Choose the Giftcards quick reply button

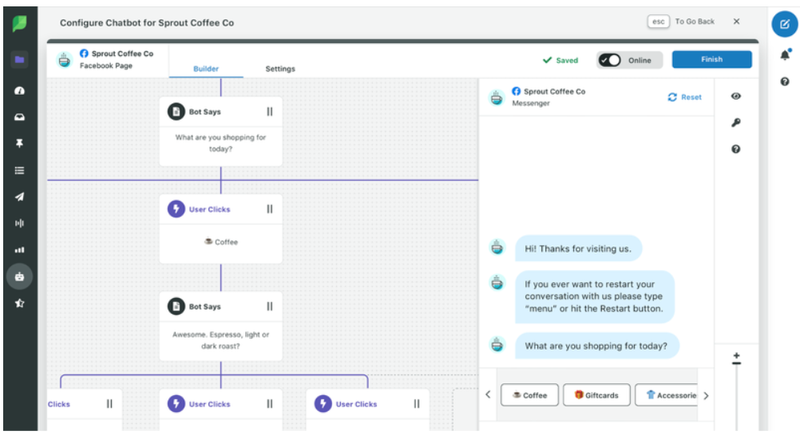coord(596,395)
